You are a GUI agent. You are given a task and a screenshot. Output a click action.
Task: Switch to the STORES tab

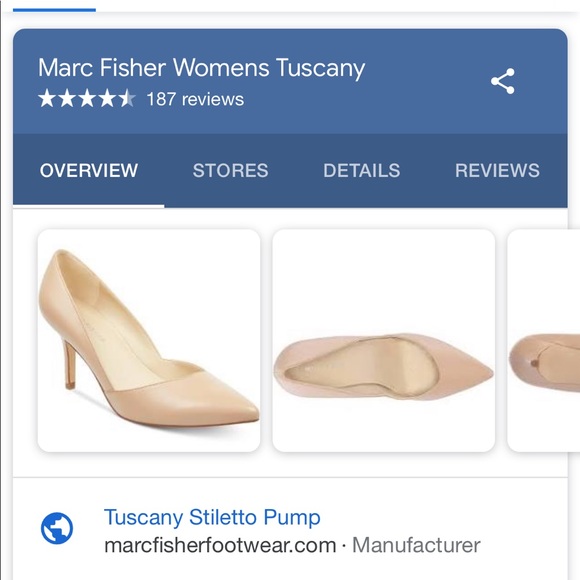(x=230, y=171)
